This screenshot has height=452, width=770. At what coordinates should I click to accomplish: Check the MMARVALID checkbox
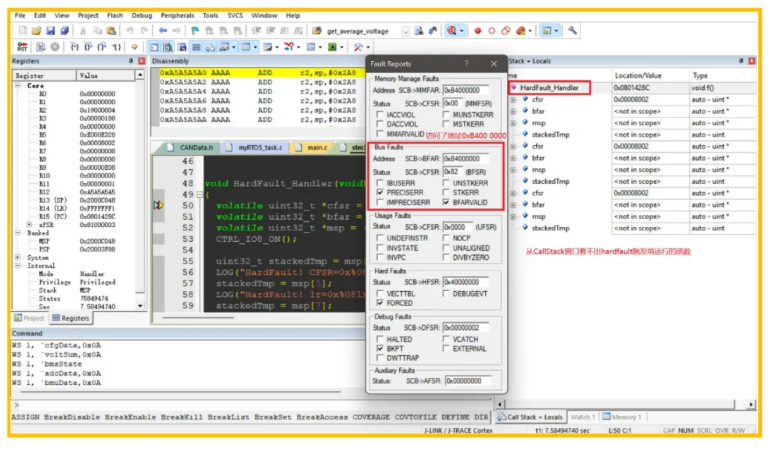[x=380, y=134]
